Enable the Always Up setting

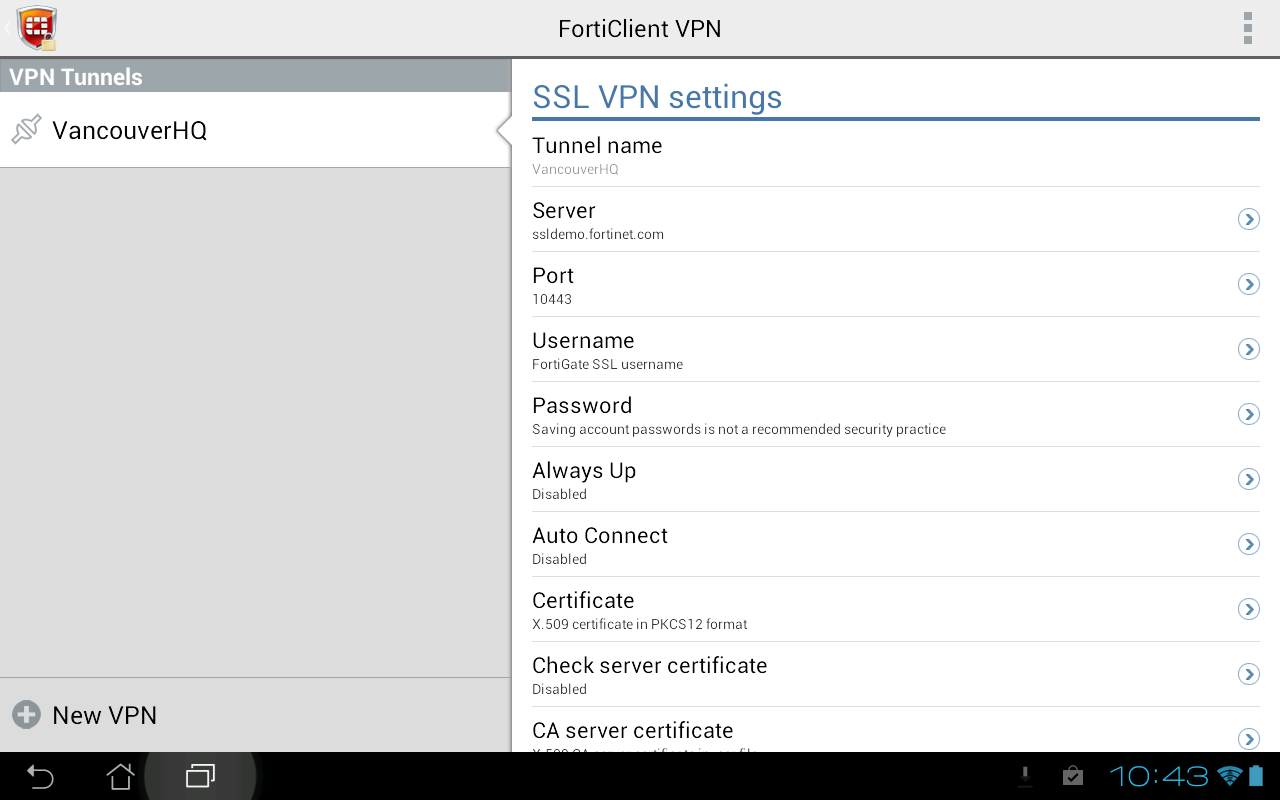coord(1248,479)
